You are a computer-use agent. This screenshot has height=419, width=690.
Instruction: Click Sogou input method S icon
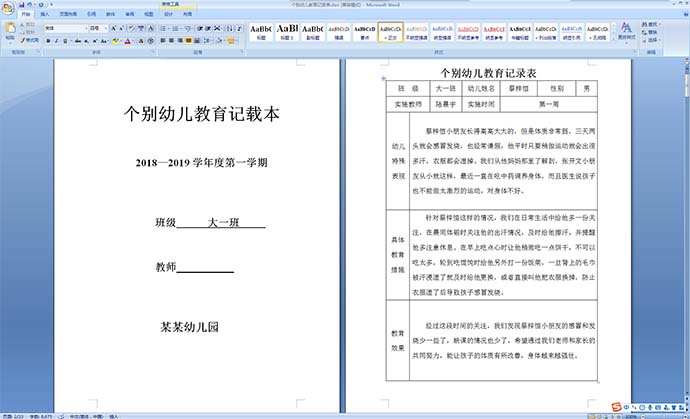click(617, 407)
